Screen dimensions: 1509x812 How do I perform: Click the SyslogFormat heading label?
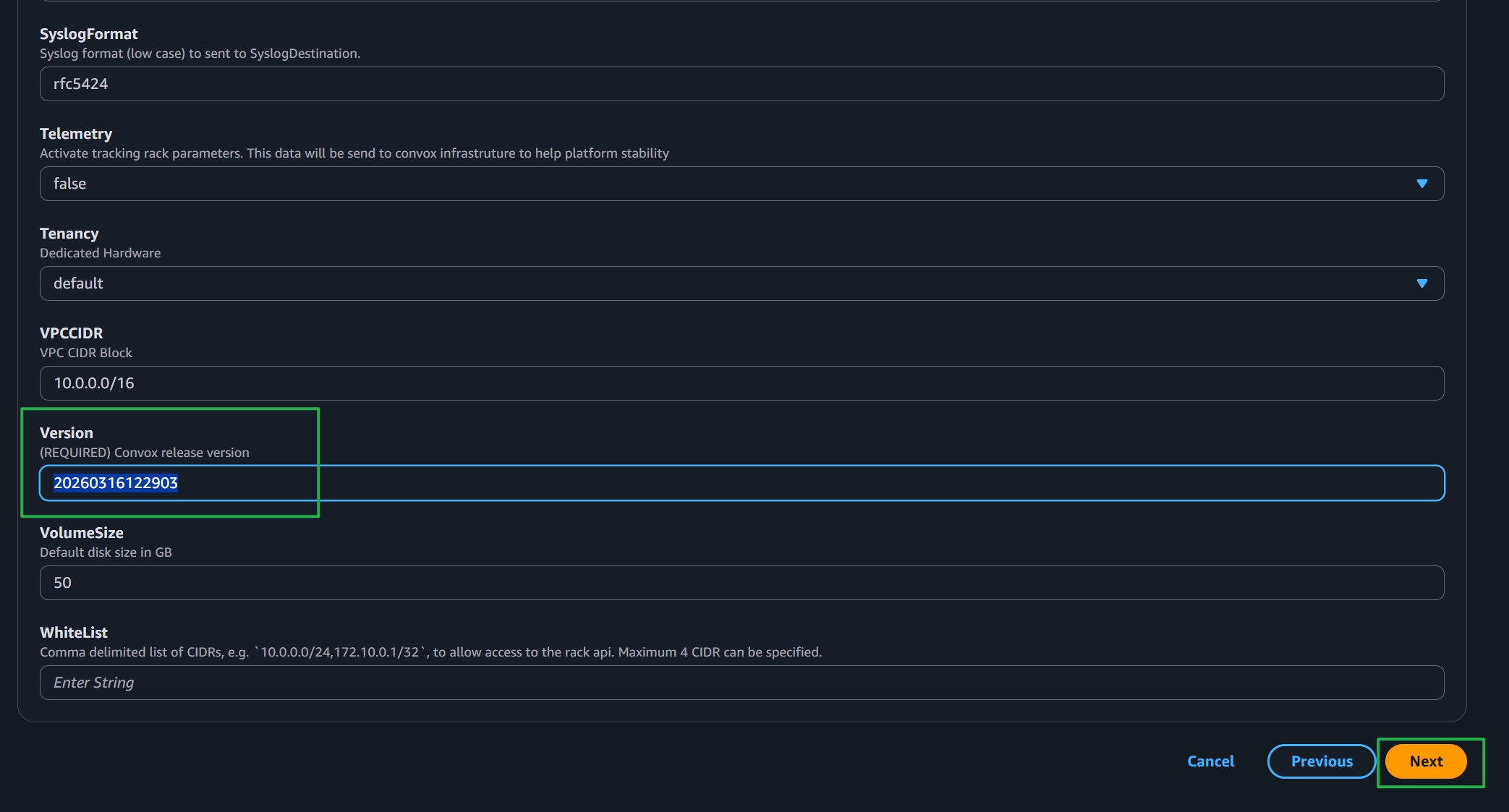[88, 34]
